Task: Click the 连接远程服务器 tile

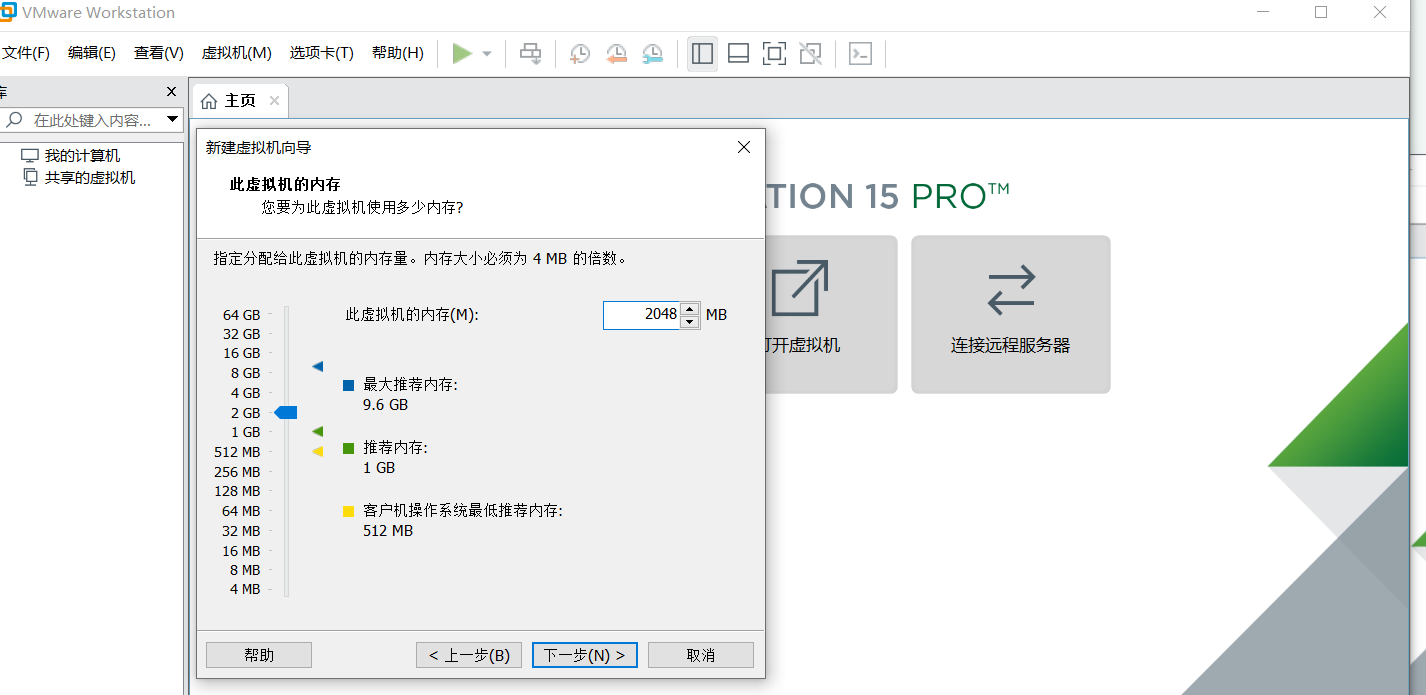Action: [x=1011, y=315]
